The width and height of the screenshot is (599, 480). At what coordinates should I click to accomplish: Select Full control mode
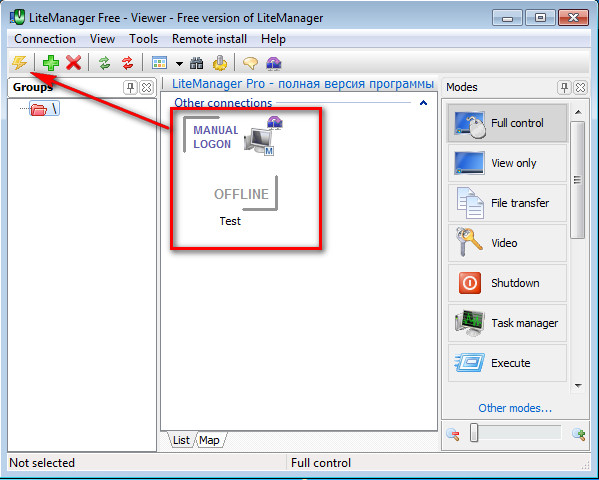pyautogui.click(x=507, y=123)
